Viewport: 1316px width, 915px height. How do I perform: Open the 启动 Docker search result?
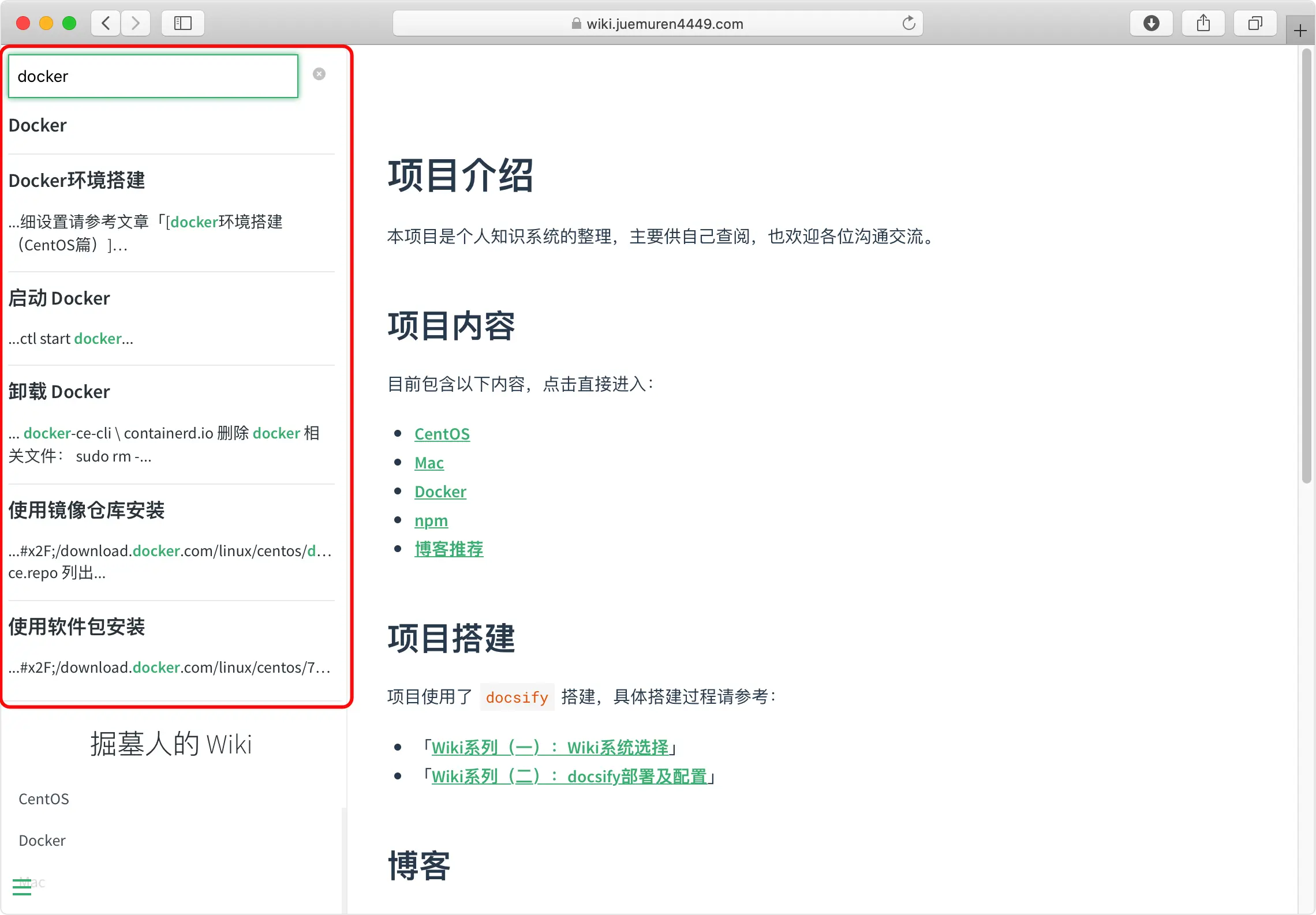coord(59,298)
